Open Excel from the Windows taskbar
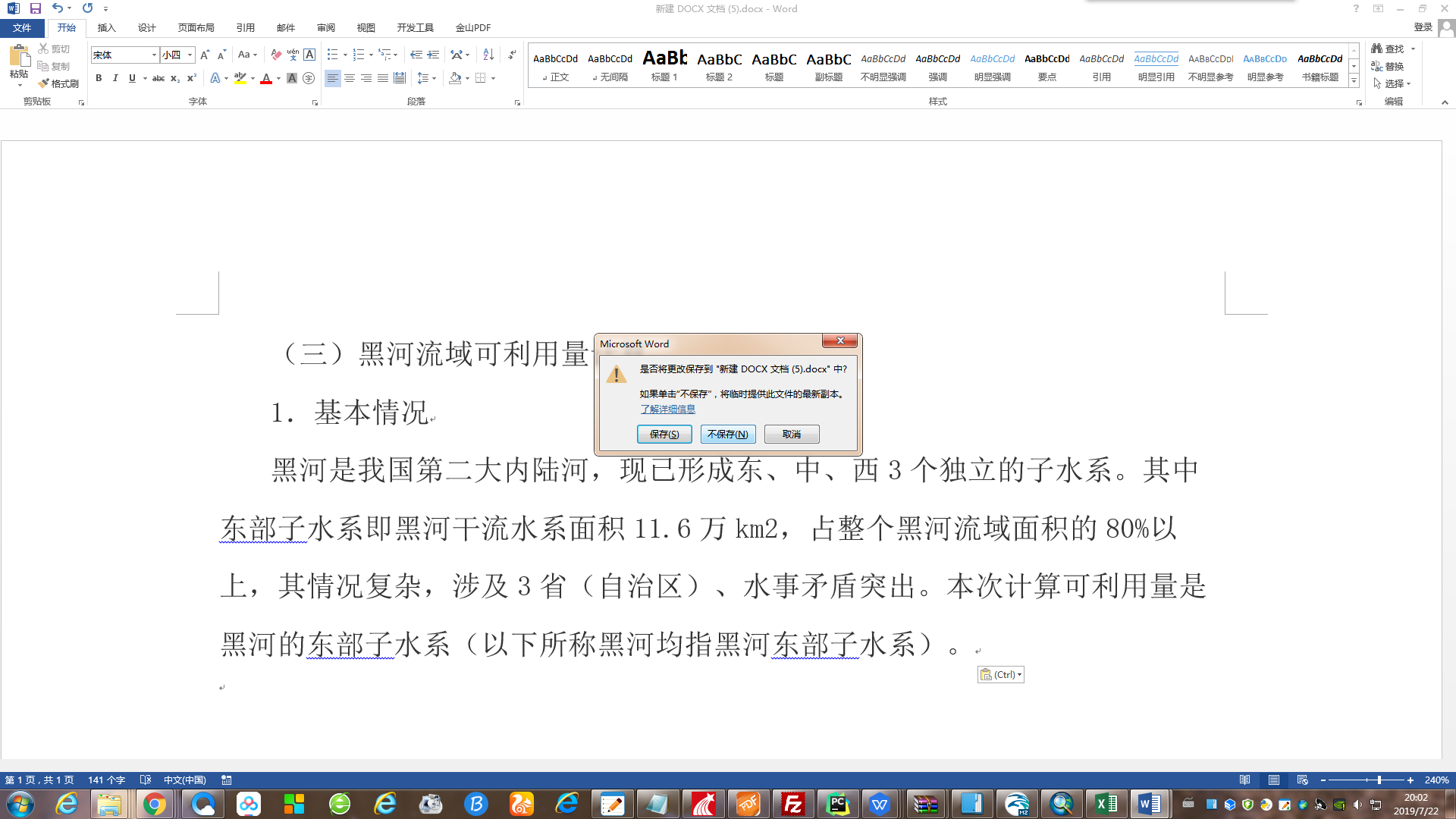The image size is (1456, 819). coord(1106,804)
